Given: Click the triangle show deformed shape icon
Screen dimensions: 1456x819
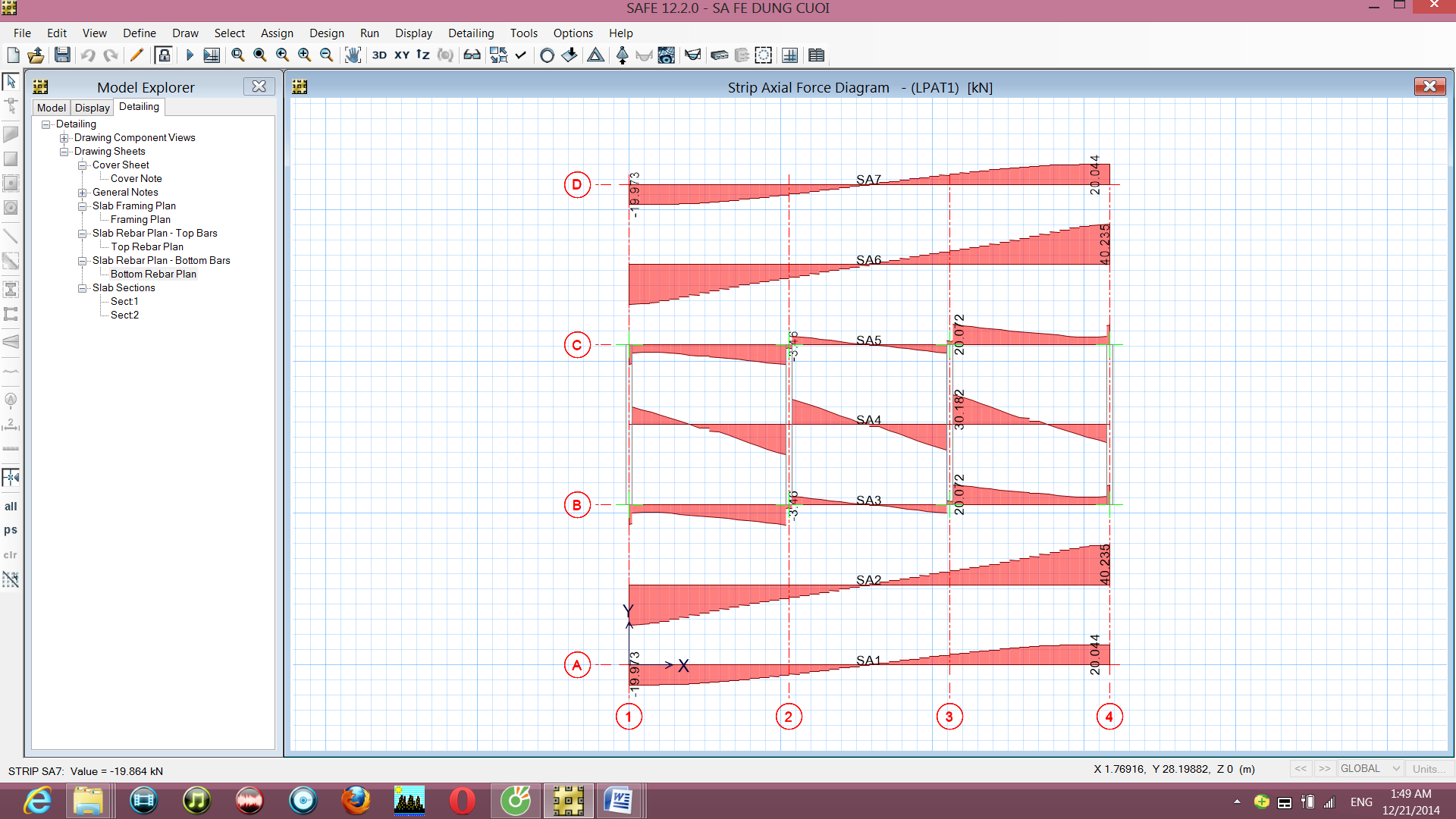Looking at the screenshot, I should click(596, 55).
